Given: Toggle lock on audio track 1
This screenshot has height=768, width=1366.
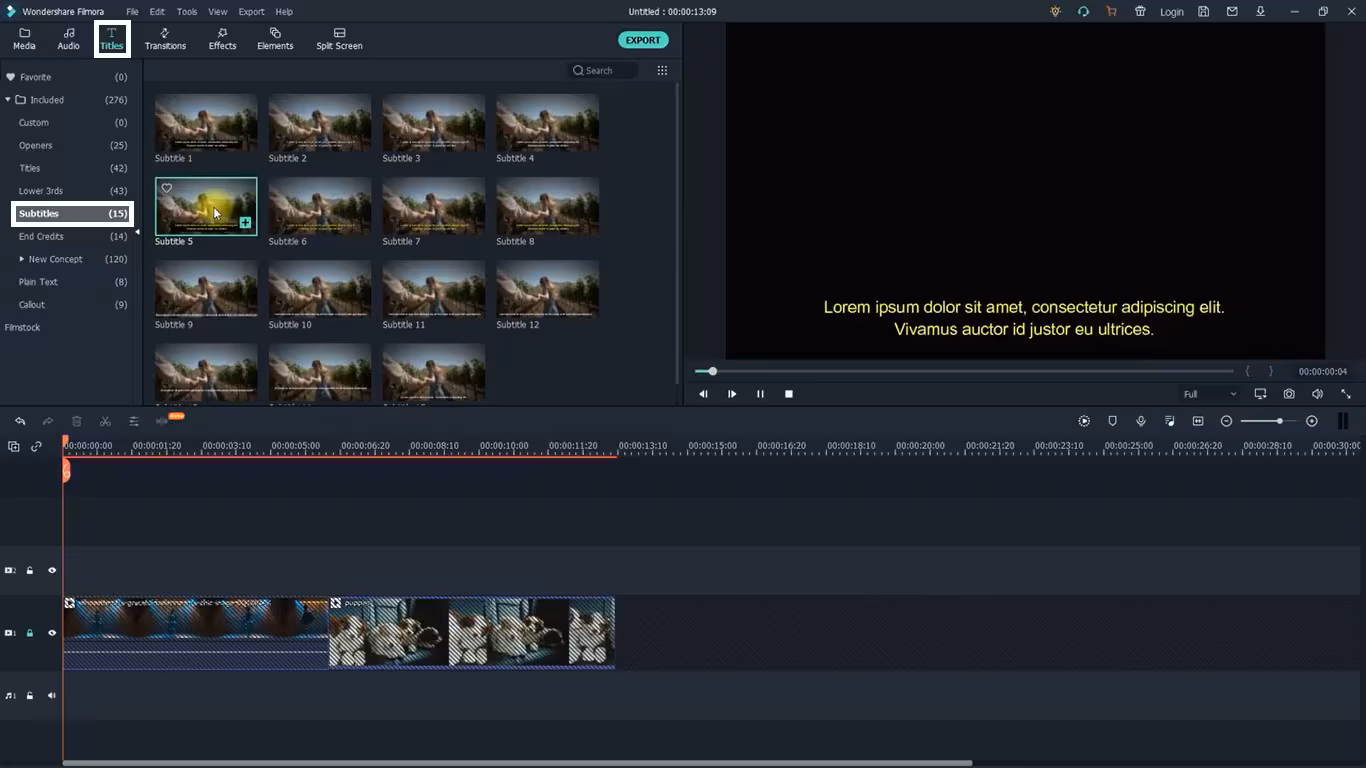Looking at the screenshot, I should [30, 695].
